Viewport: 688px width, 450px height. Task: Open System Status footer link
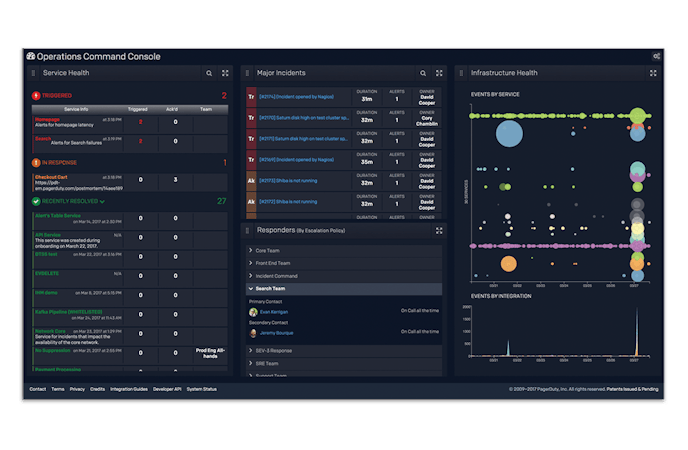[202, 389]
